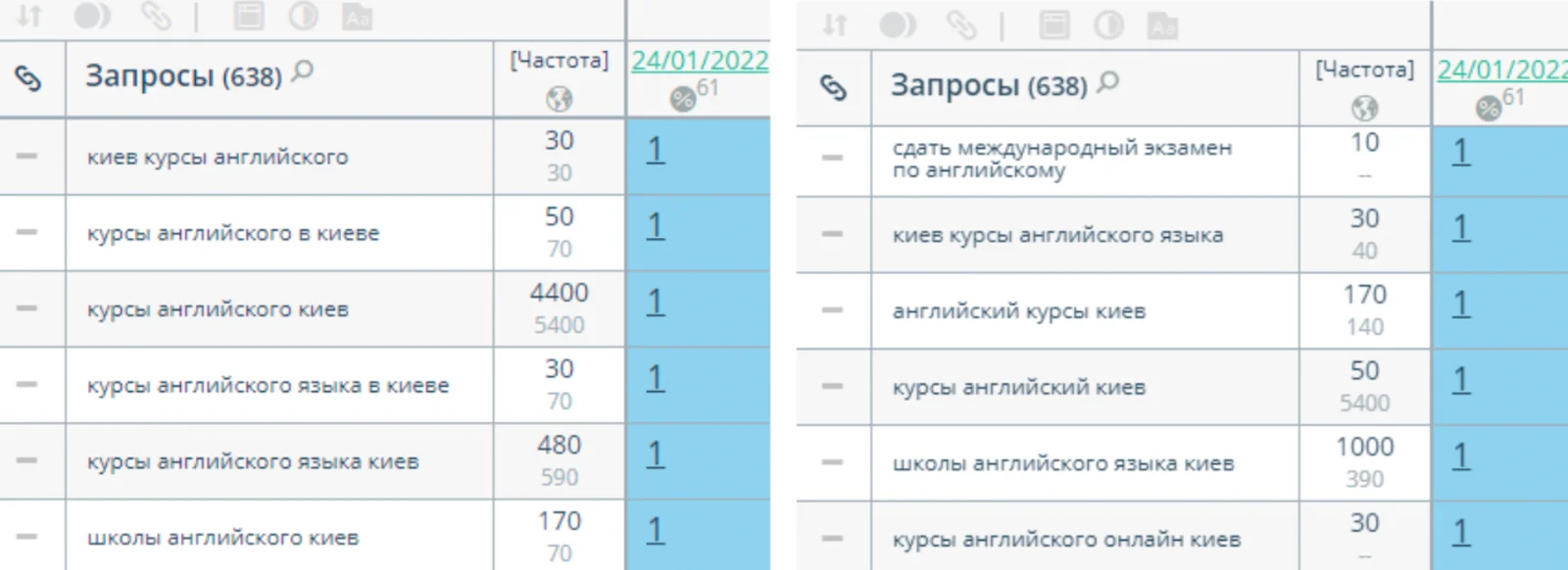
Task: Click frequency 170 for "английский курсы киев"
Action: click(1365, 294)
